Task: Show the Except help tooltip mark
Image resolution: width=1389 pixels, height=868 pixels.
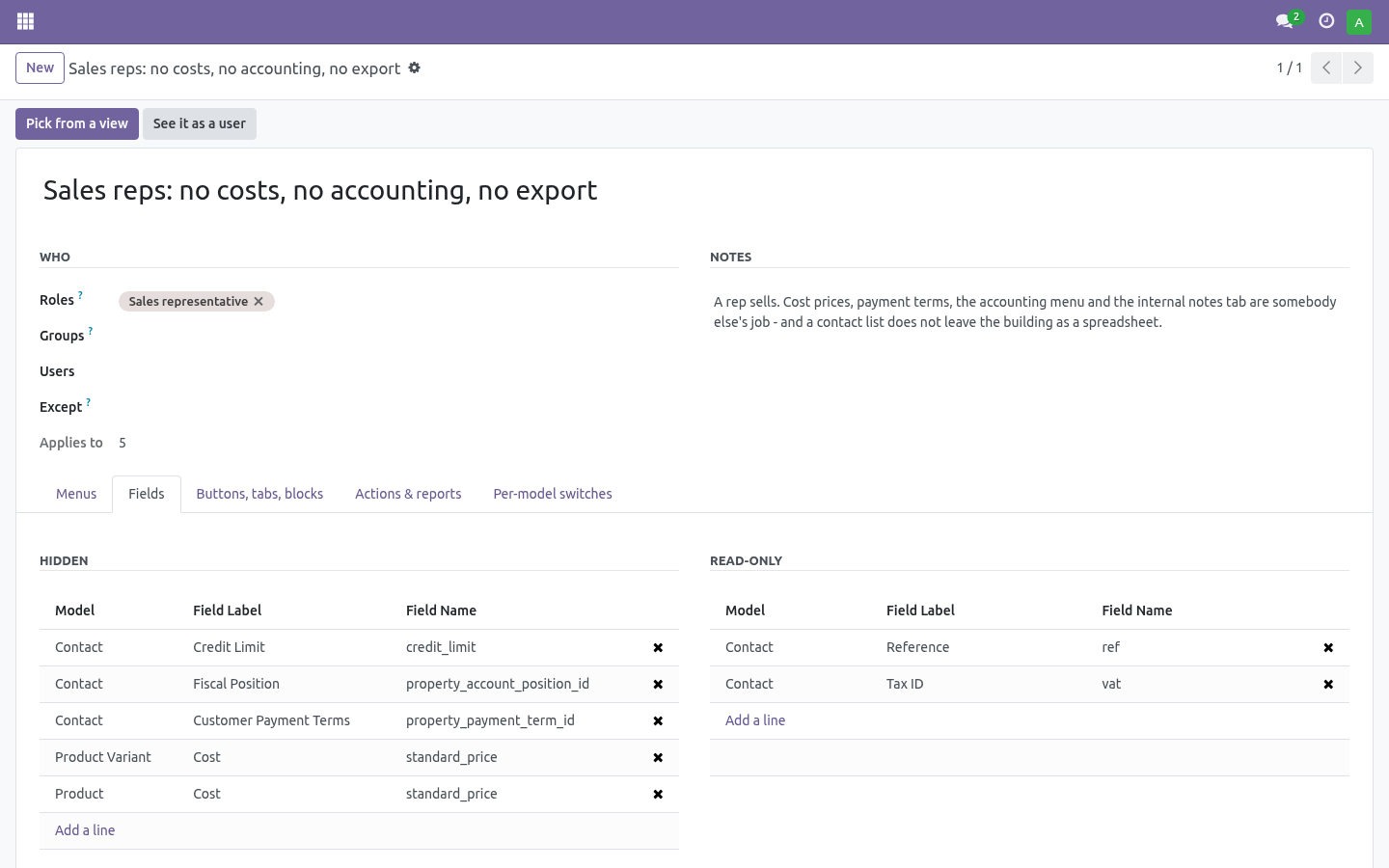Action: tap(88, 402)
